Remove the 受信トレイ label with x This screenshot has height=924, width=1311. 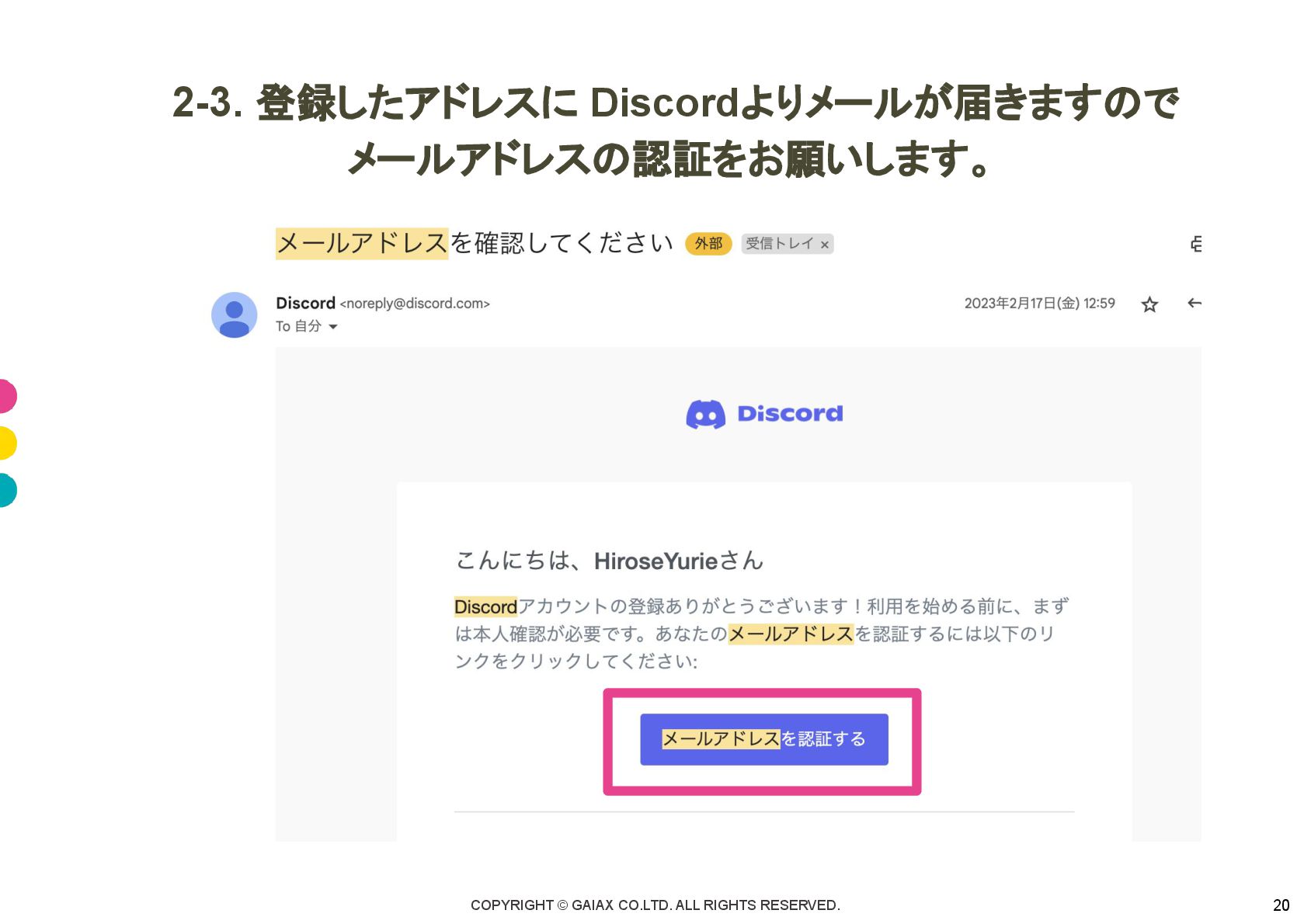point(825,245)
